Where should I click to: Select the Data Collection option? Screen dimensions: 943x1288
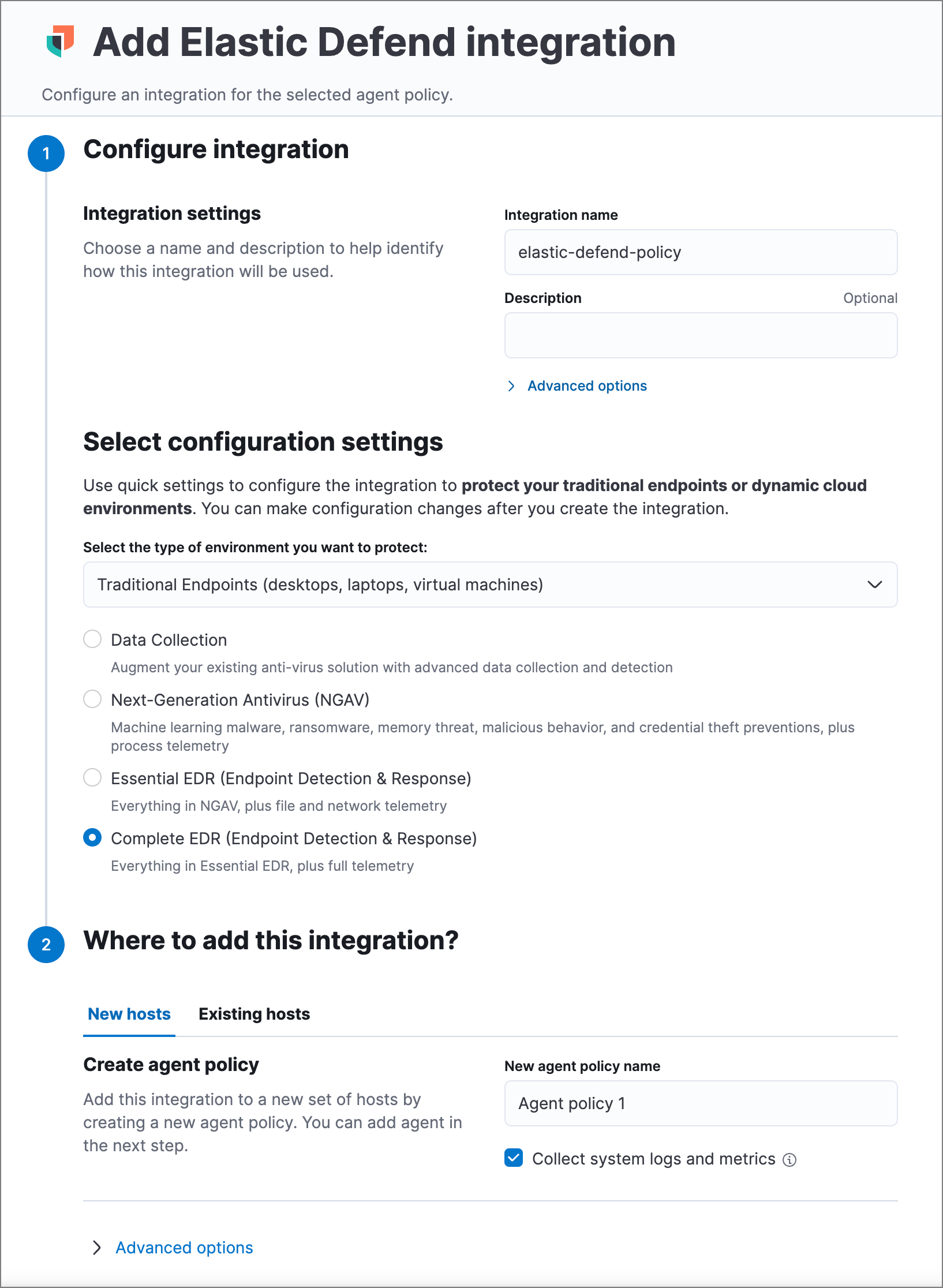(92, 639)
